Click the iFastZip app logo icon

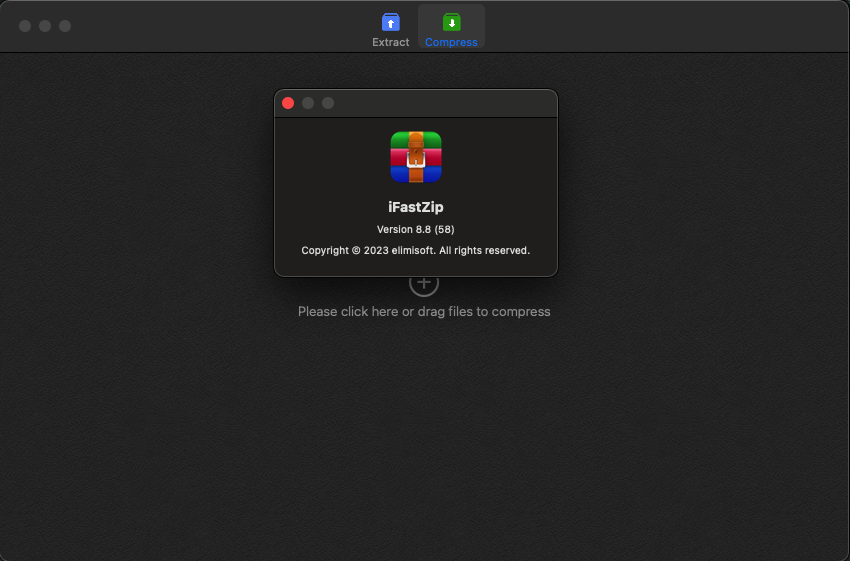[416, 157]
